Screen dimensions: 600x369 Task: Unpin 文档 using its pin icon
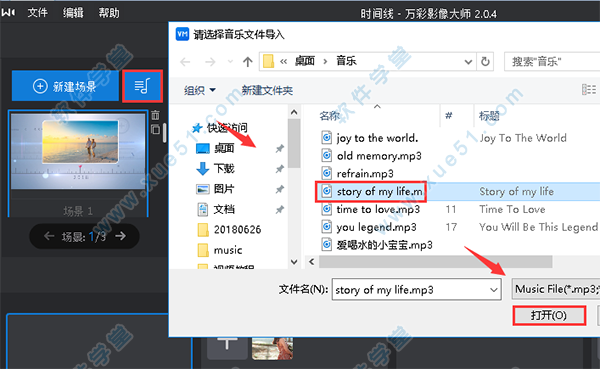pyautogui.click(x=280, y=210)
